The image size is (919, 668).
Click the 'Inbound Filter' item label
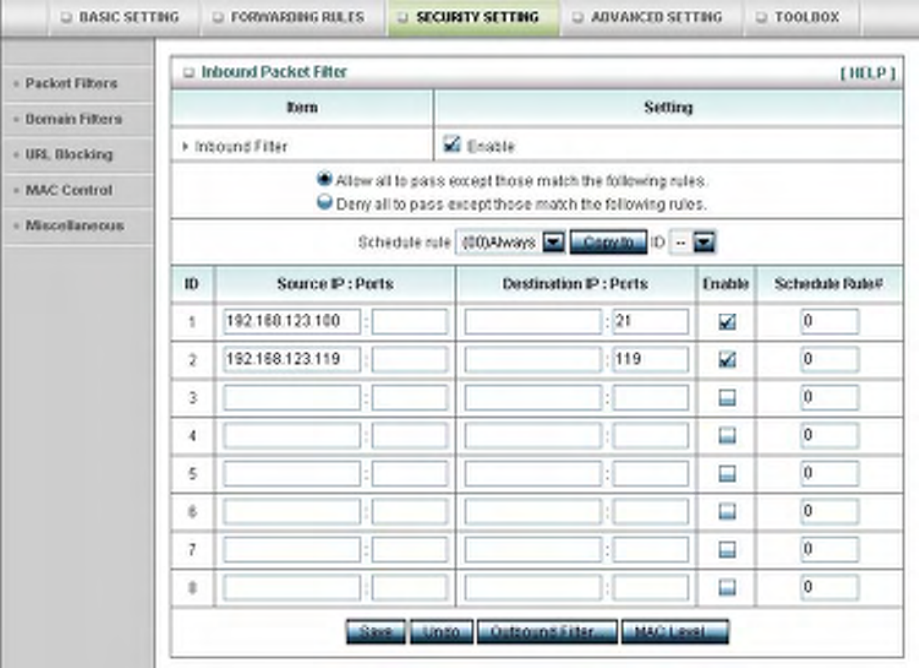pos(241,146)
